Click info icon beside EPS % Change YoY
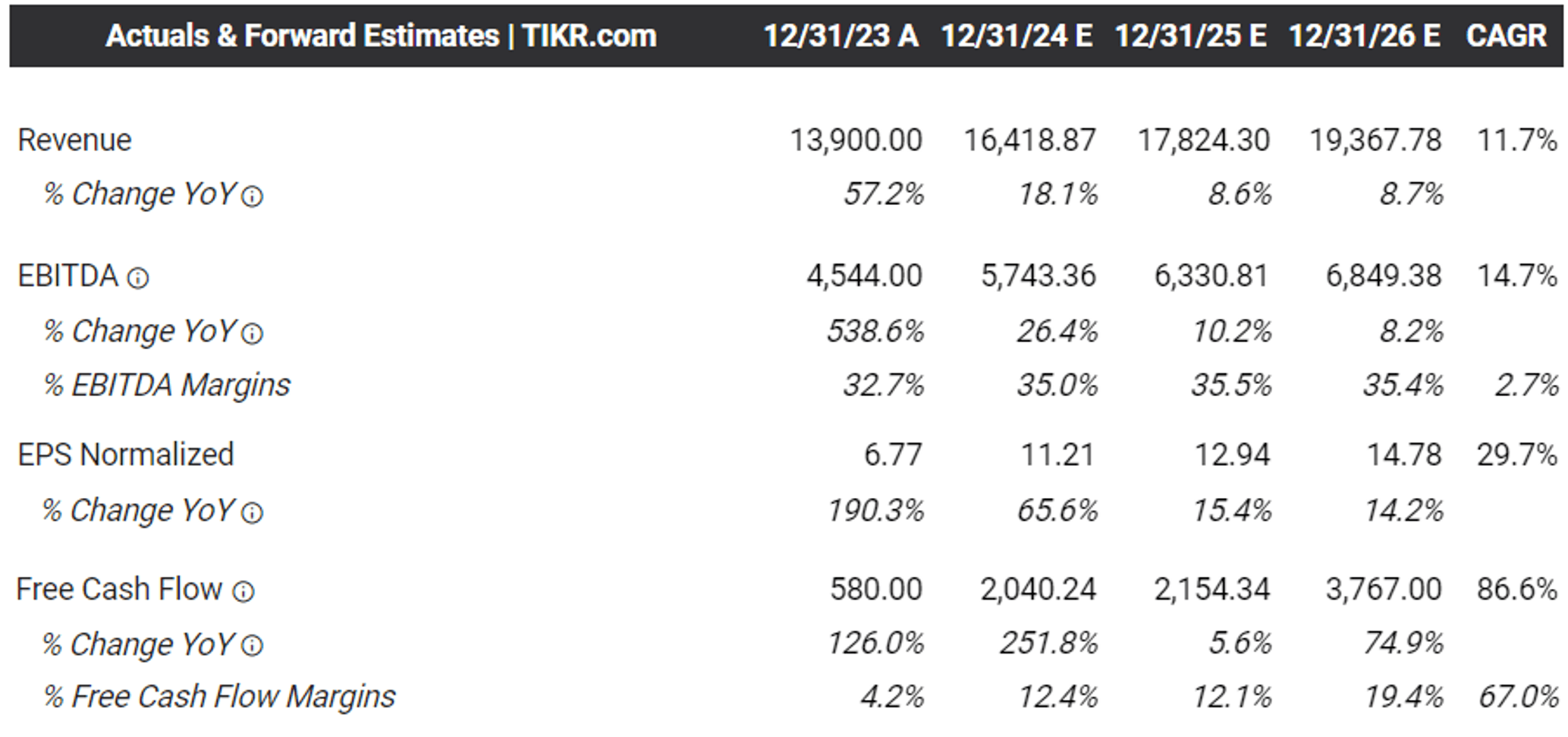Viewport: 1568px width, 737px height. coord(252,513)
